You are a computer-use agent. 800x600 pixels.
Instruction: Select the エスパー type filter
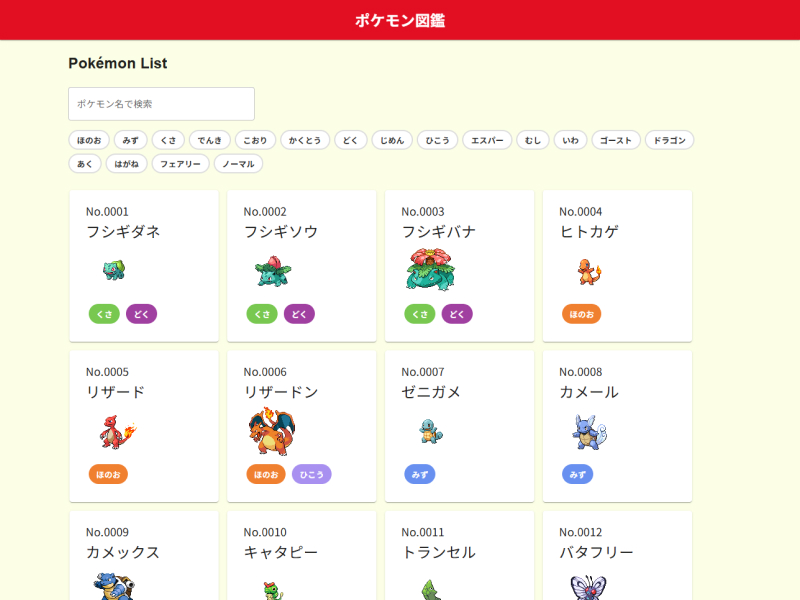point(487,140)
